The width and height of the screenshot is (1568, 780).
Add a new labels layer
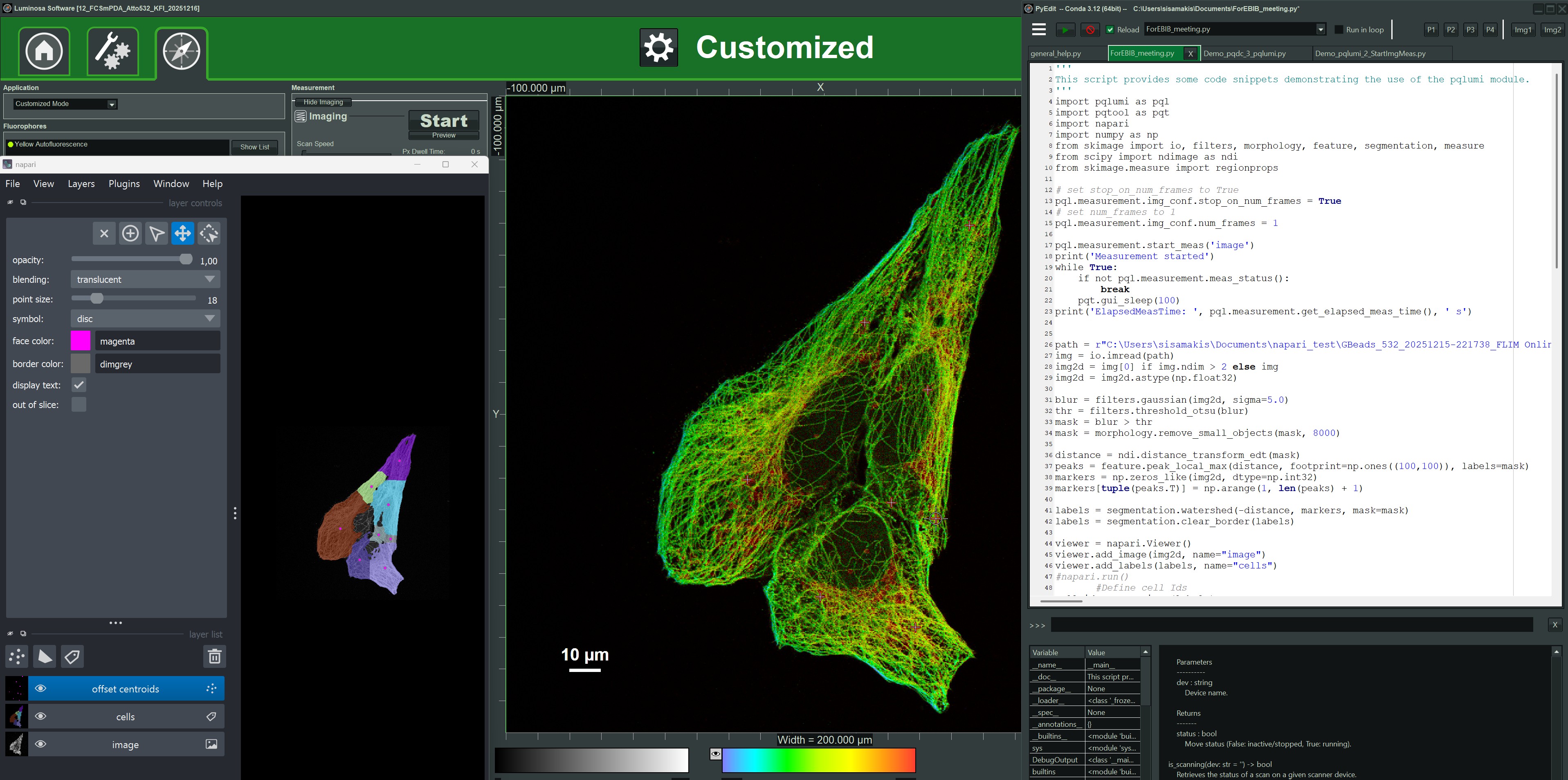click(x=72, y=656)
